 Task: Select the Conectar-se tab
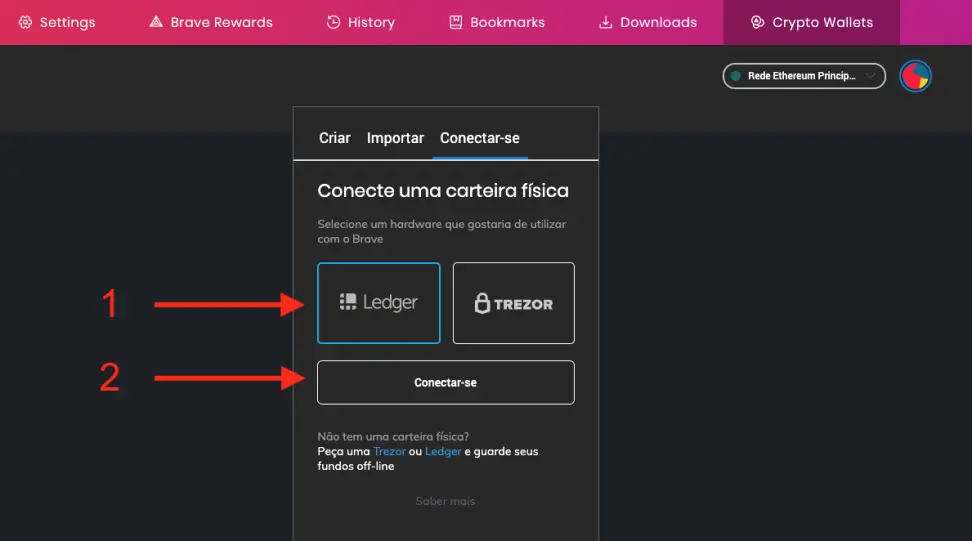click(x=480, y=138)
